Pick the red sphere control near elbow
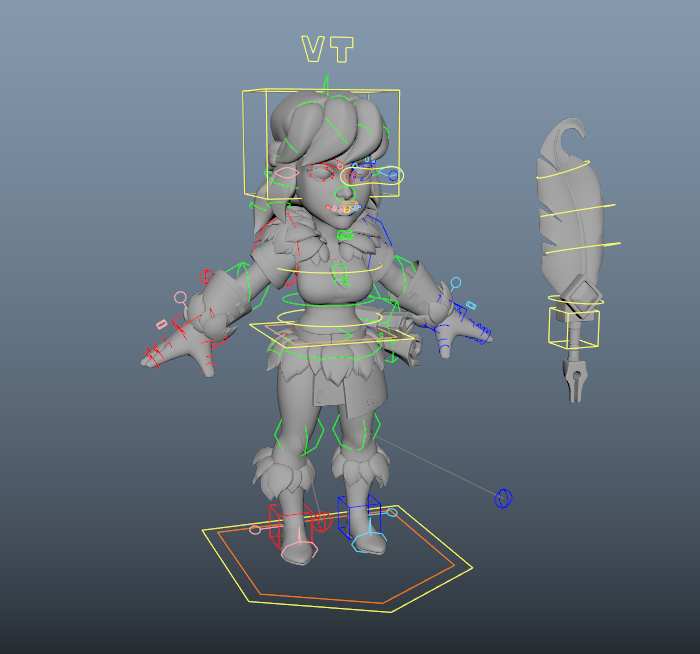700x654 pixels. [x=206, y=277]
